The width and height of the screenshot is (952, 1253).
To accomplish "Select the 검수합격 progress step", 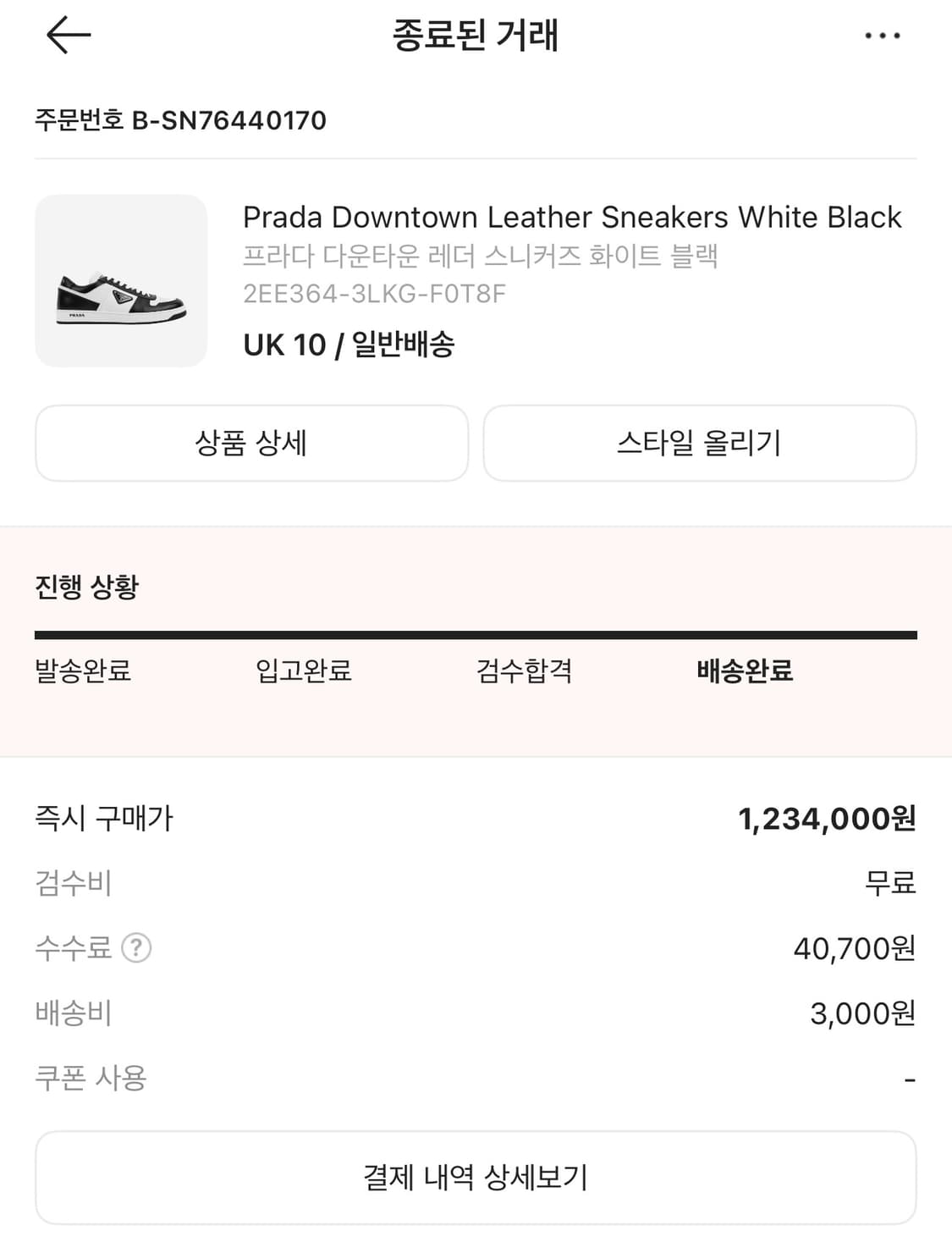I will (524, 671).
